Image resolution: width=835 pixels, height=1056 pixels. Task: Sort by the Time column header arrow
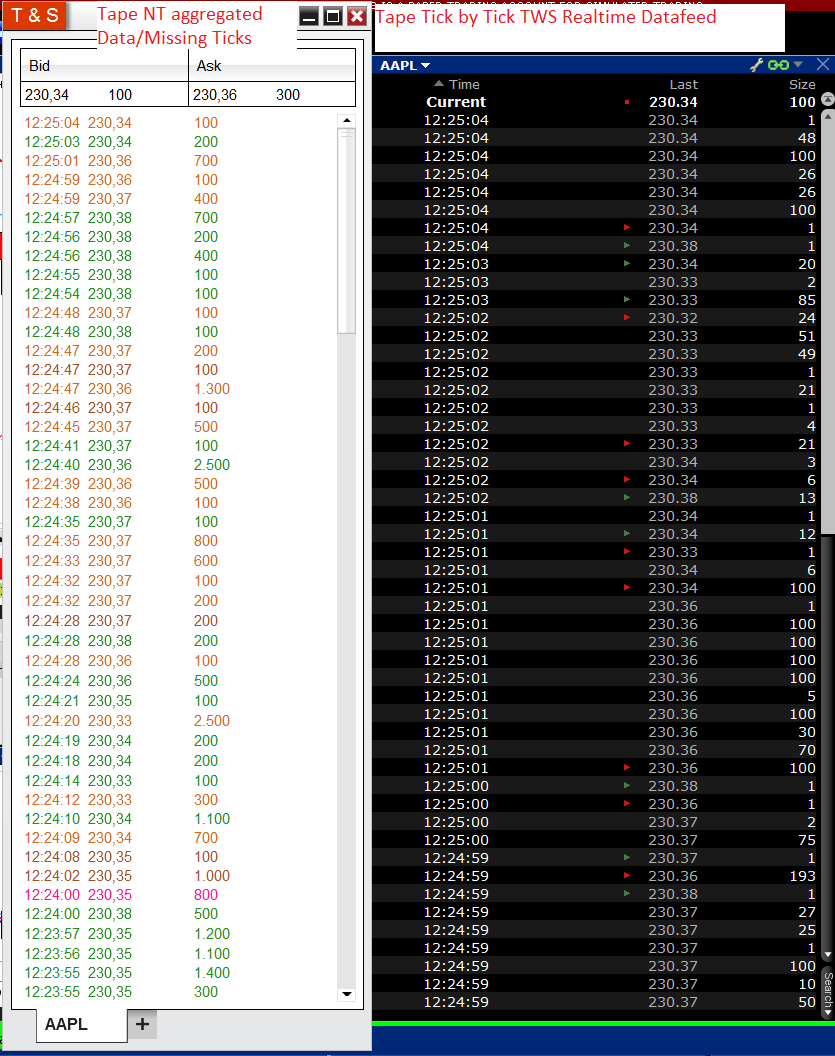(x=439, y=84)
